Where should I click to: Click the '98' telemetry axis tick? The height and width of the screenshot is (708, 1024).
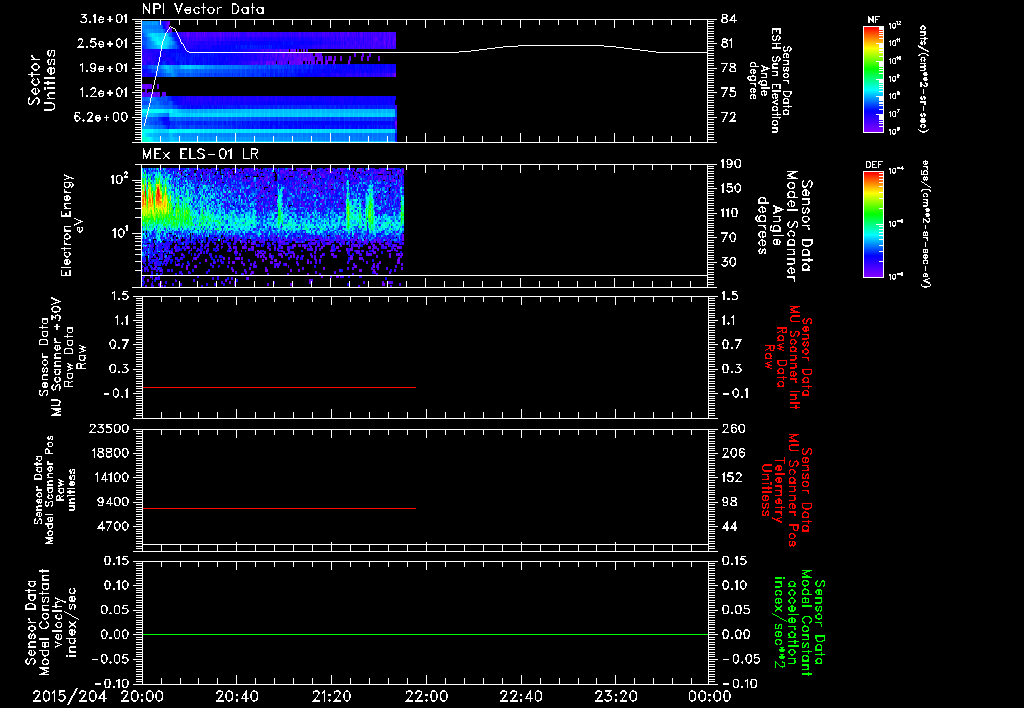(x=729, y=502)
